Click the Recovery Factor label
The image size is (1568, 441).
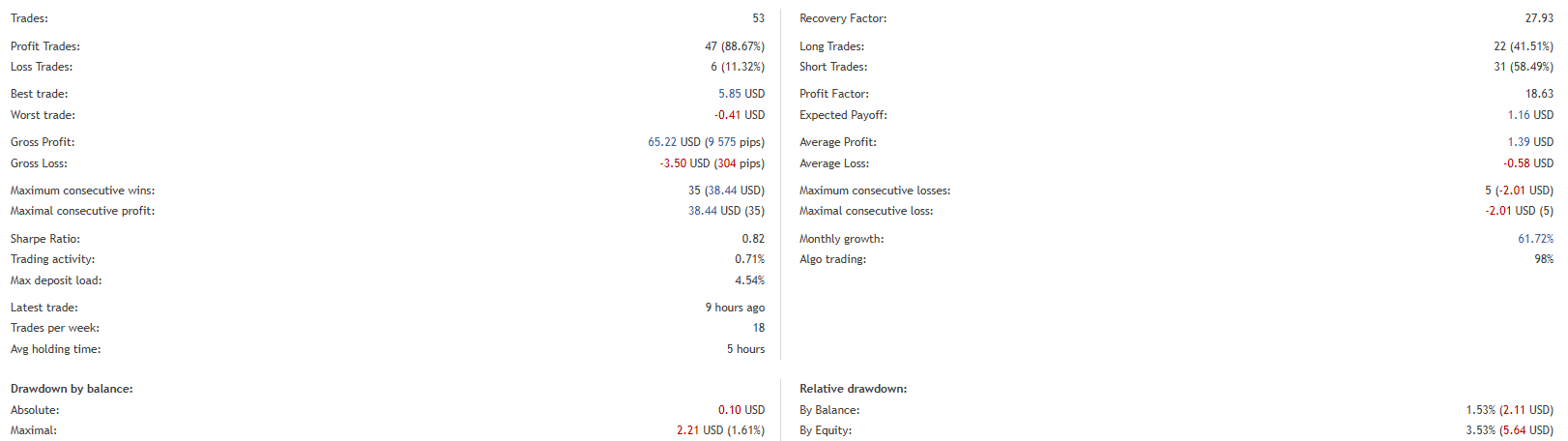pos(842,18)
